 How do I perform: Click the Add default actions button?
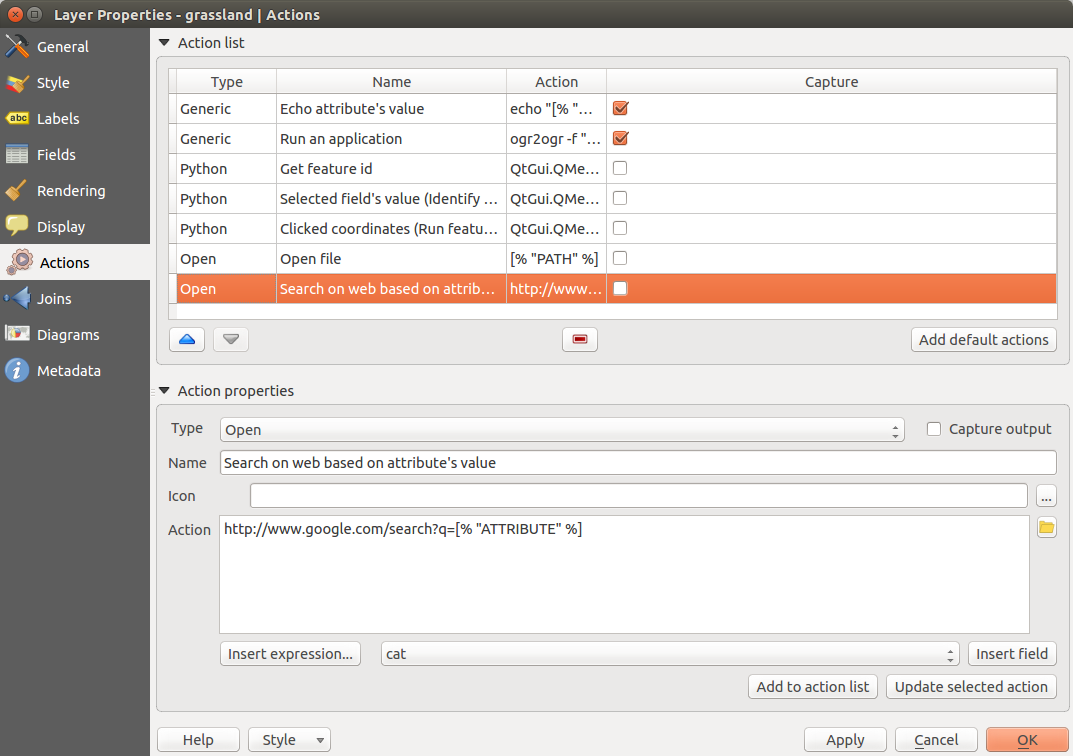(x=983, y=340)
